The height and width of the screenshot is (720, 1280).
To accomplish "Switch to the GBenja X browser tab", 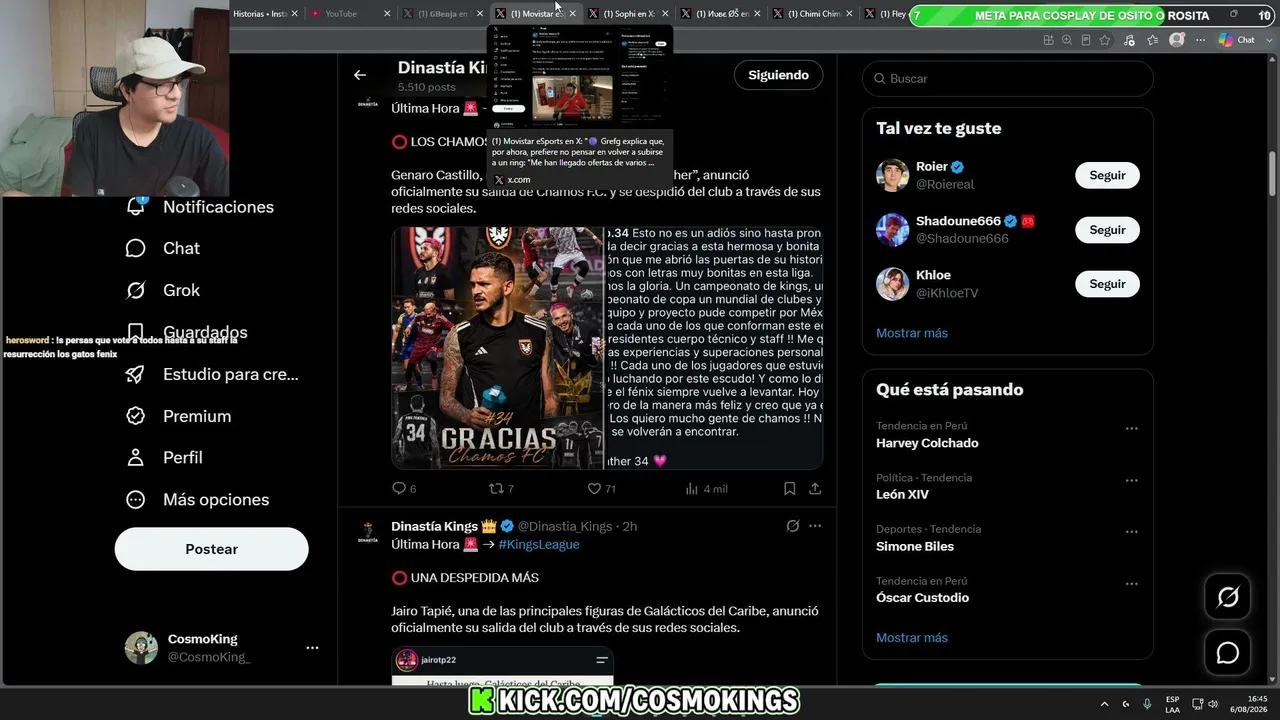I will 442,14.
